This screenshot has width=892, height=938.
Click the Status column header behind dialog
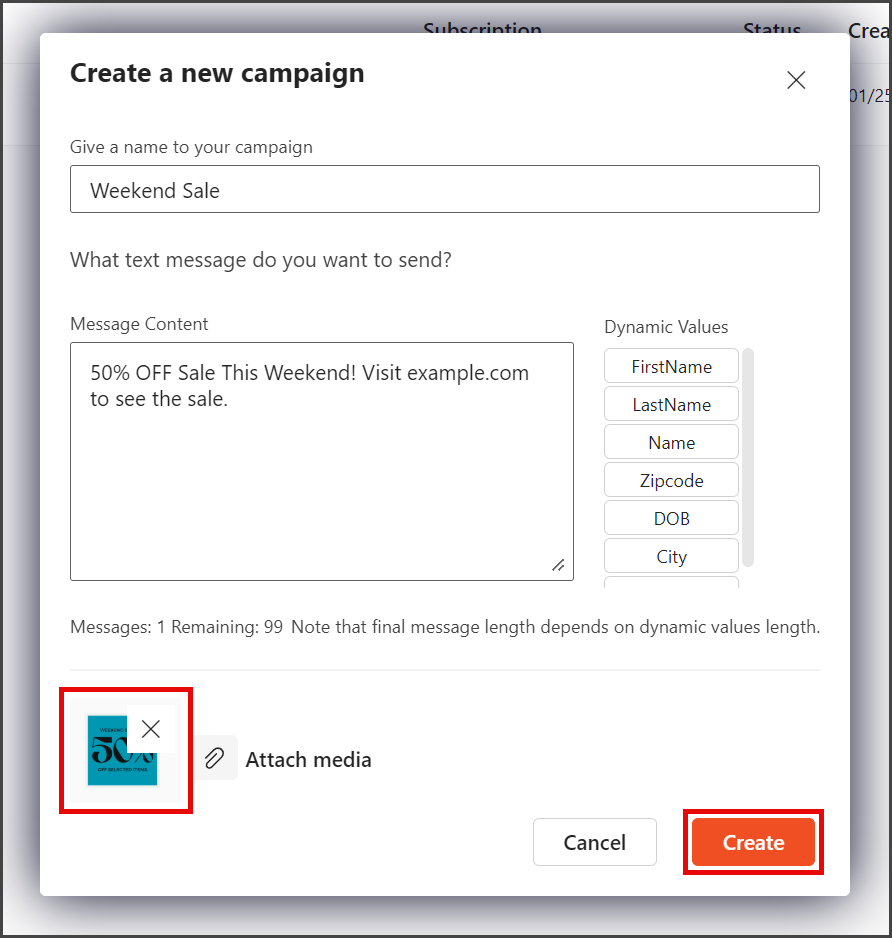pyautogui.click(x=772, y=28)
